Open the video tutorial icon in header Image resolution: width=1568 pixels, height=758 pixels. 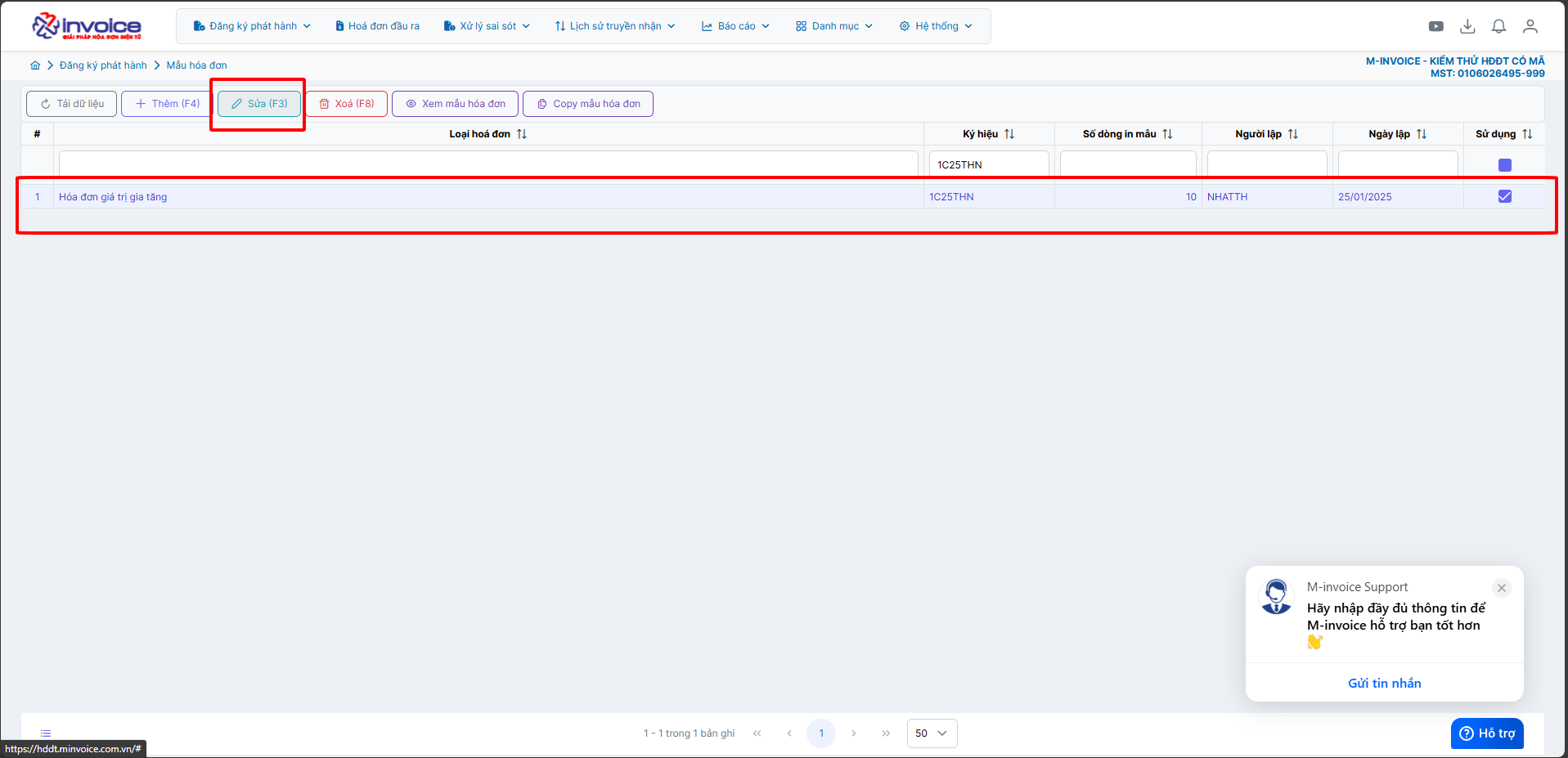point(1436,26)
